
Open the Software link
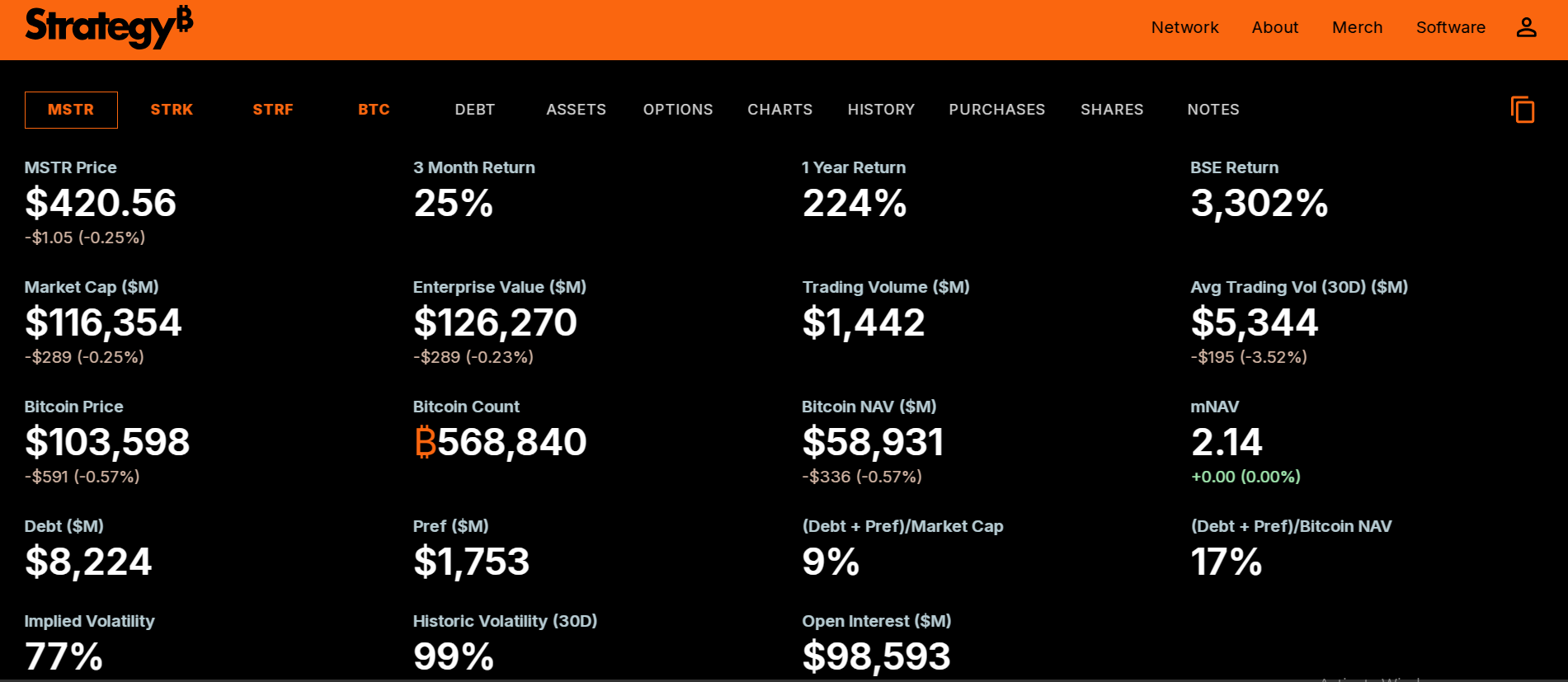point(1450,27)
